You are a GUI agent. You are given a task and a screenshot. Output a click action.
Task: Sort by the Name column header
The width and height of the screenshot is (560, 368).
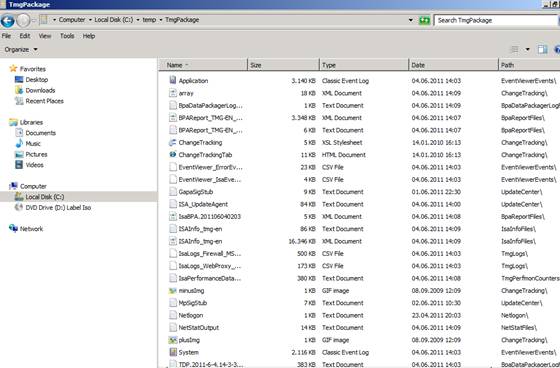coord(203,65)
